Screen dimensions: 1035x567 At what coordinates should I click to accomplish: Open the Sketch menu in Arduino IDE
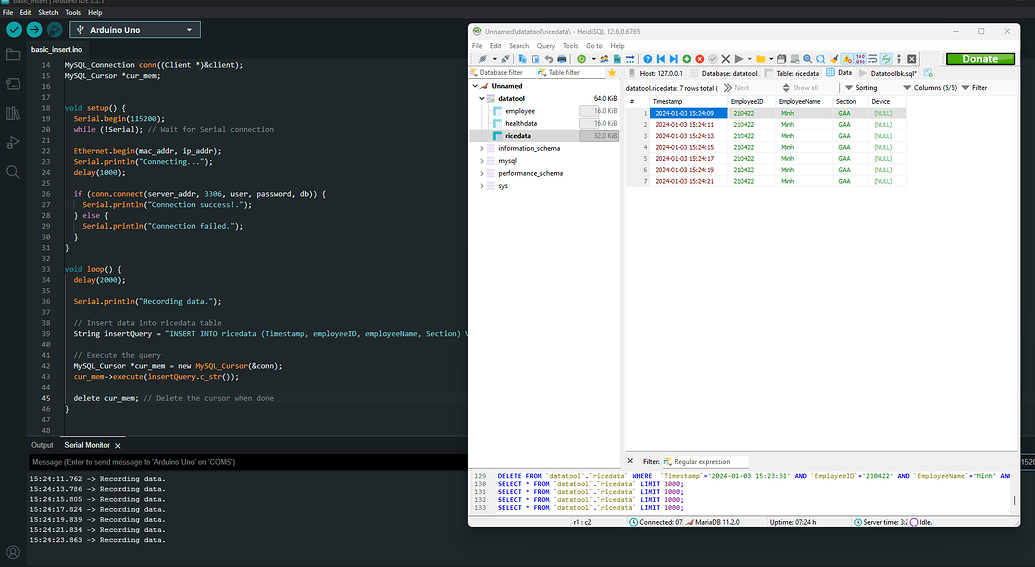(x=48, y=13)
